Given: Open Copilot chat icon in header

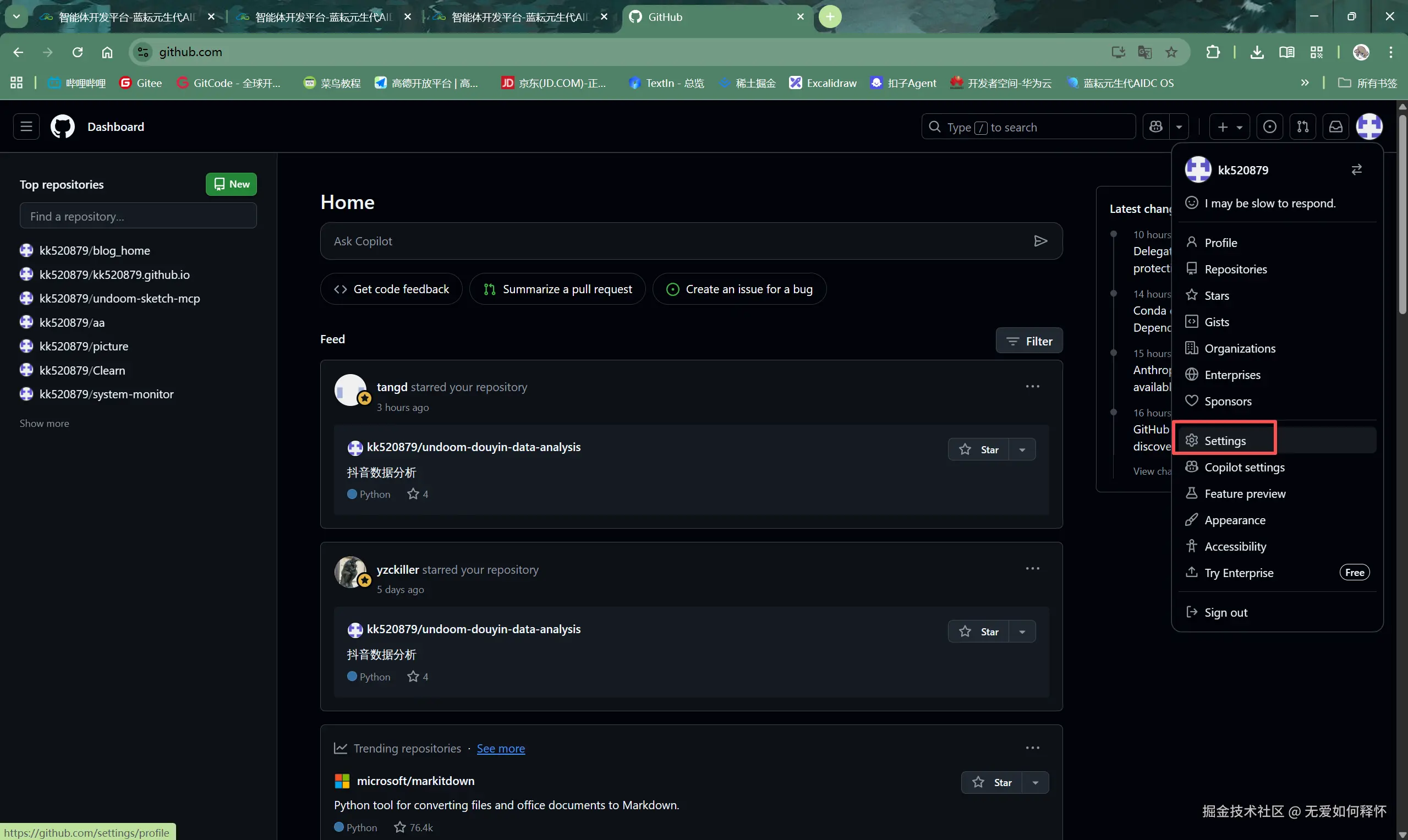Looking at the screenshot, I should pyautogui.click(x=1156, y=127).
